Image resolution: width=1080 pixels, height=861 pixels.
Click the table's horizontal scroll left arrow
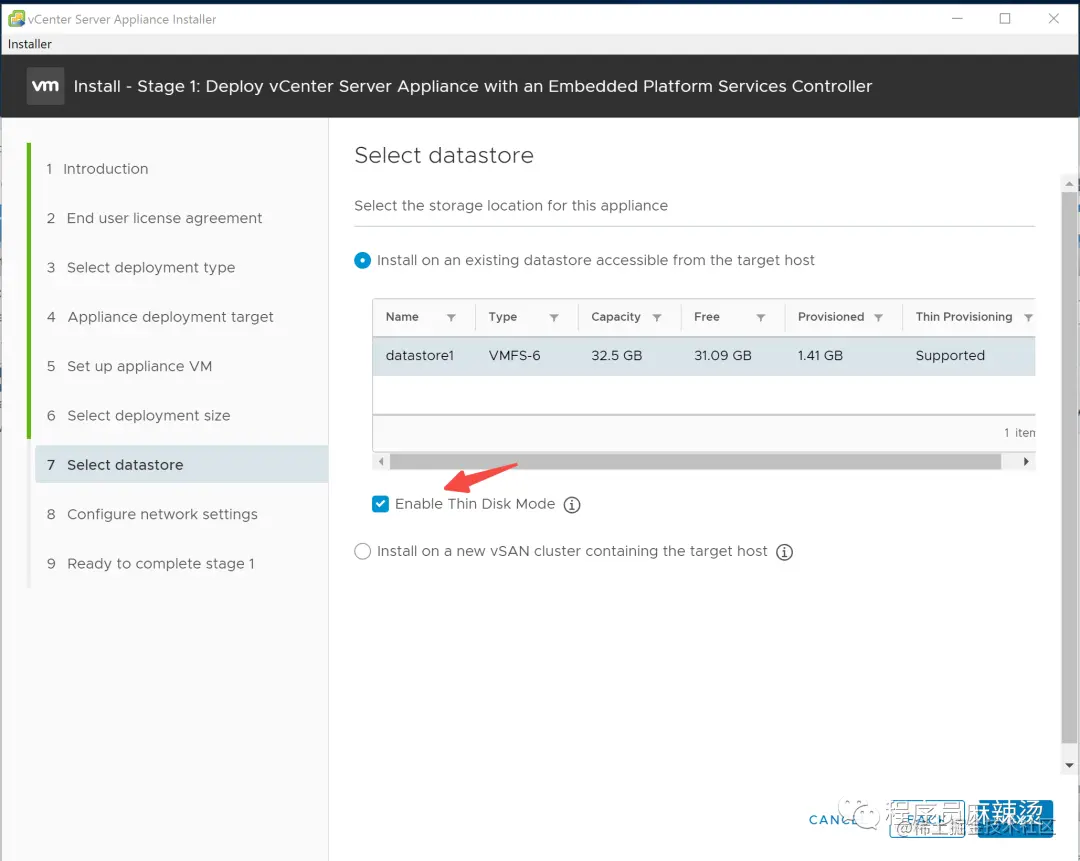pos(381,461)
